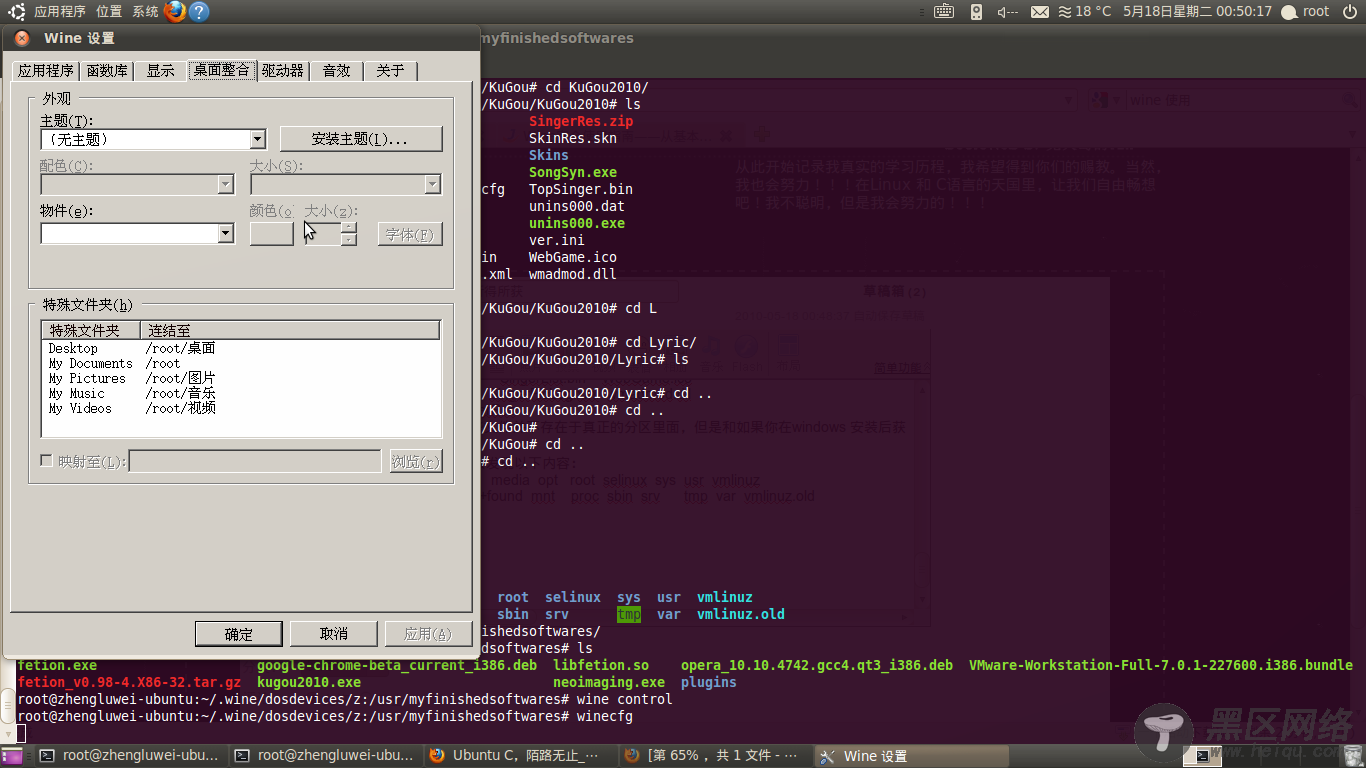The width and height of the screenshot is (1366, 768).
Task: Click the 特殊文件夹 column header
Action: pyautogui.click(x=90, y=330)
